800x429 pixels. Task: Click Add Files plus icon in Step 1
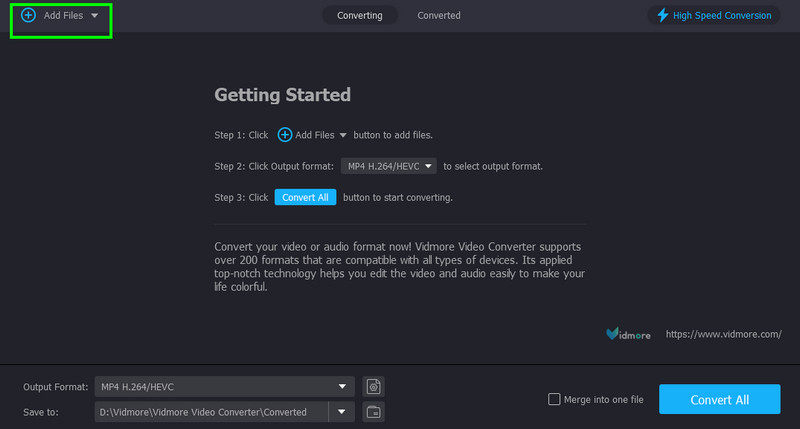click(x=285, y=135)
